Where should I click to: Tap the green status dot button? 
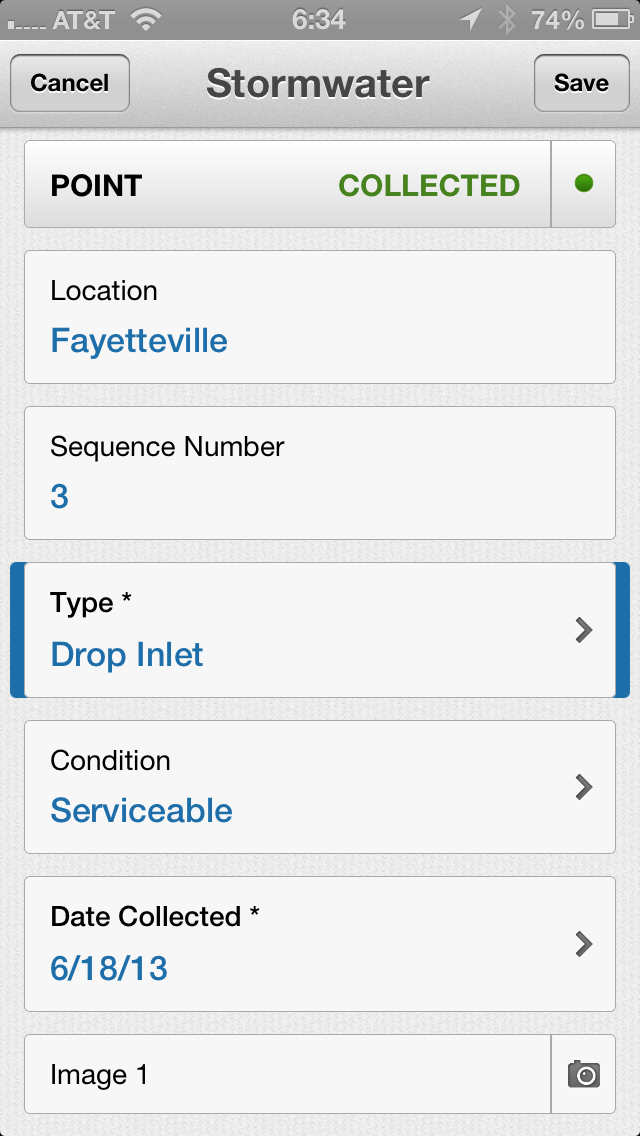click(x=584, y=185)
